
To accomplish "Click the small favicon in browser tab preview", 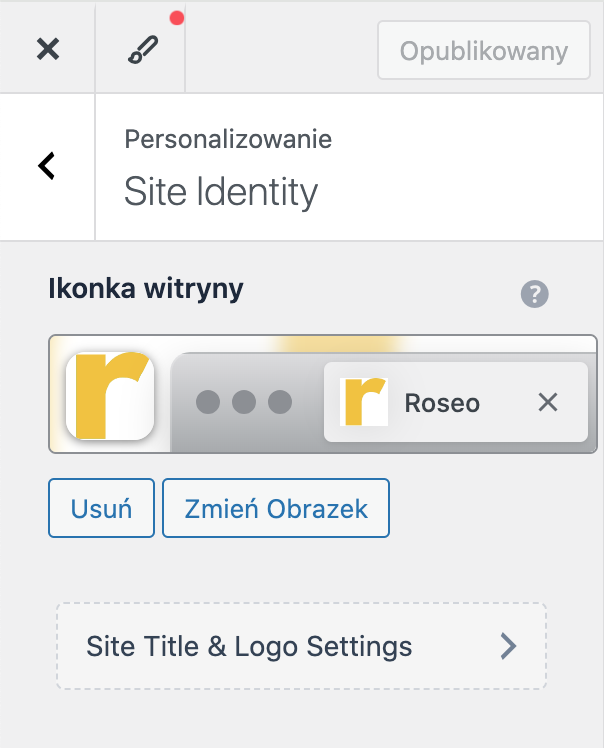I will (x=364, y=402).
